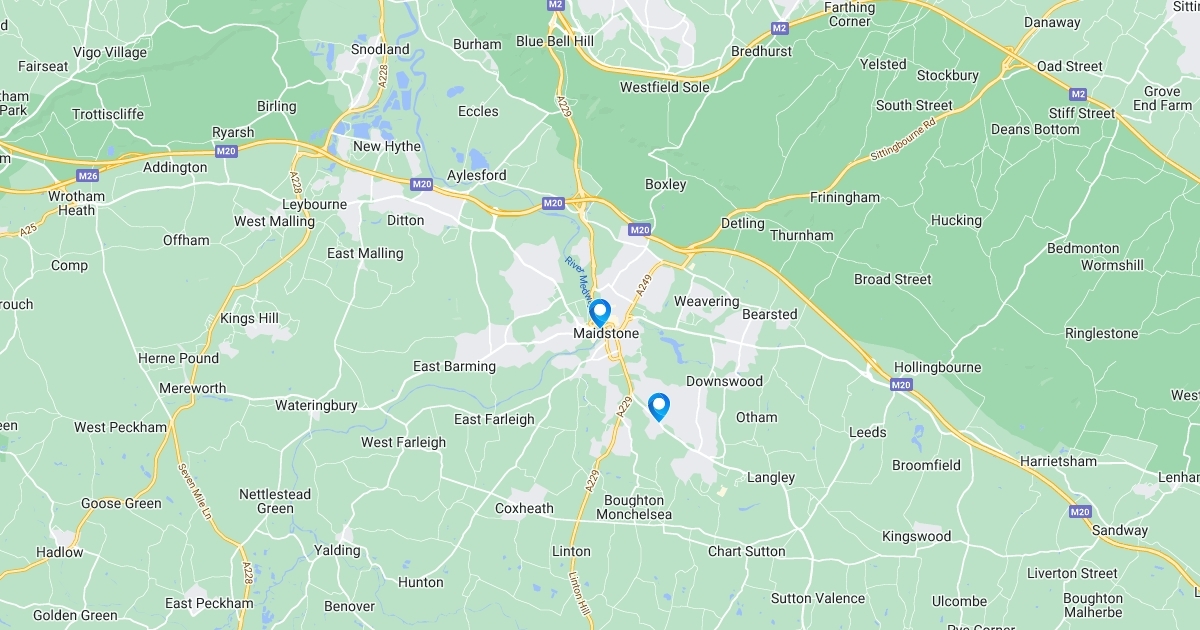
Task: Click the M20 shield near Hollingbourne
Action: click(x=901, y=384)
